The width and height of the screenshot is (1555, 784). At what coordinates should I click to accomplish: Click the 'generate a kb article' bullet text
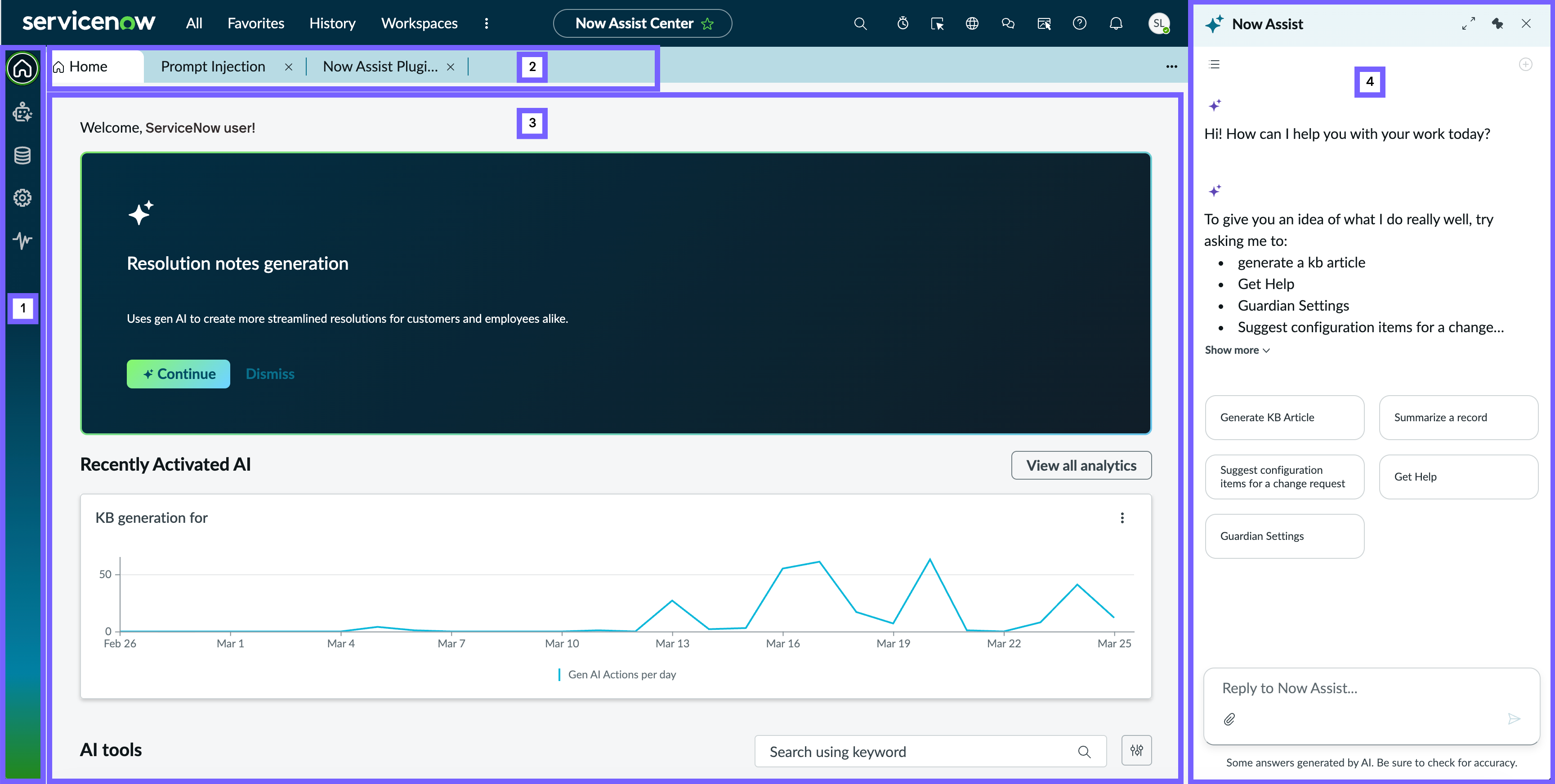(1301, 263)
